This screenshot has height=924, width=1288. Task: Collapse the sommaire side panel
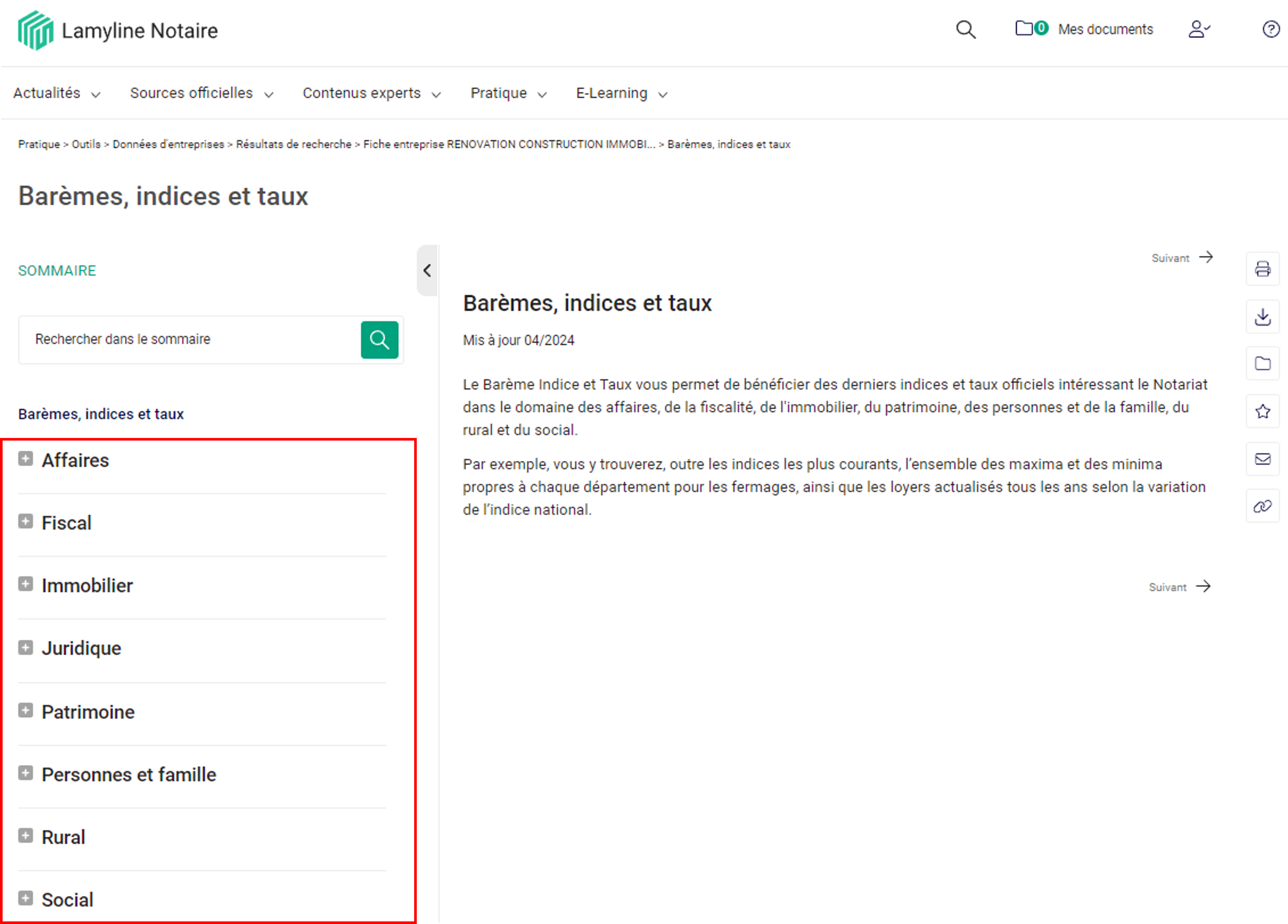(427, 270)
